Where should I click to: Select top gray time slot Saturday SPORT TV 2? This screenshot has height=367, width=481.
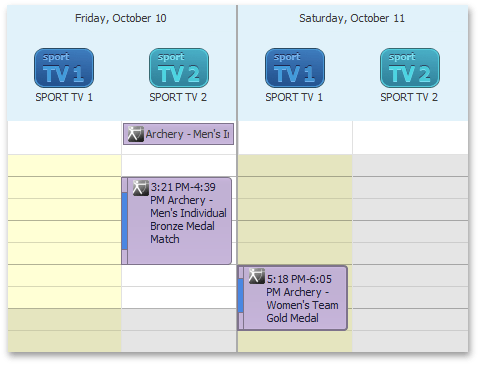pos(410,166)
